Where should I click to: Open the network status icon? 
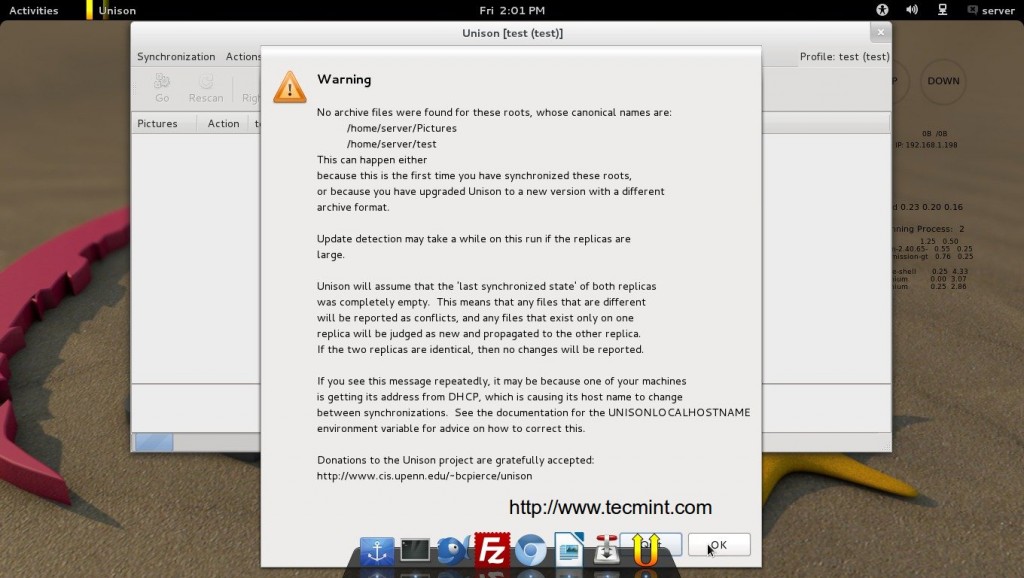942,10
